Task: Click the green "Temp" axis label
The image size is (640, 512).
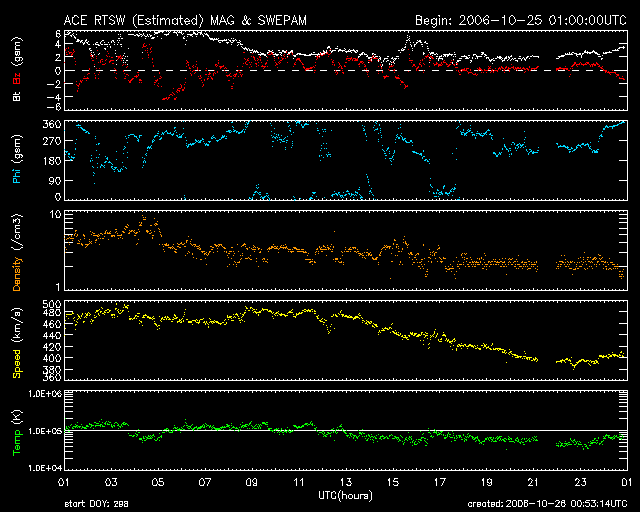Action: [17, 443]
